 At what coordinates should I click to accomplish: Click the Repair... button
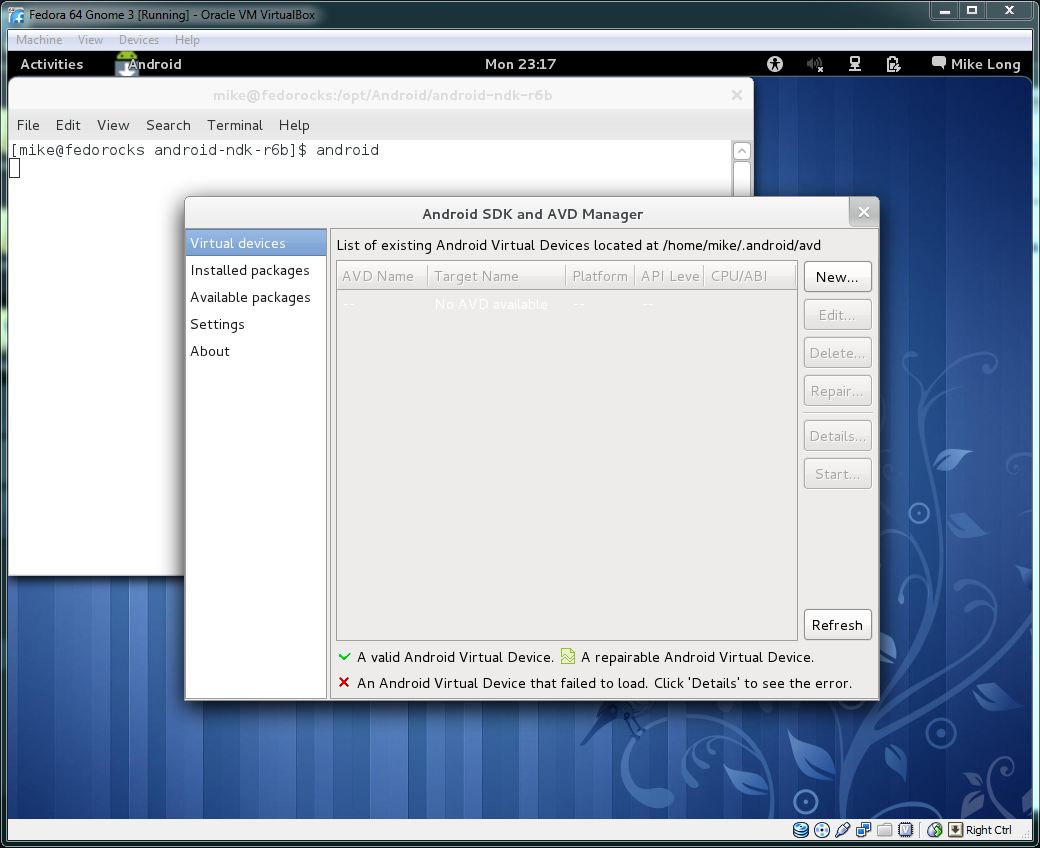pyautogui.click(x=837, y=391)
